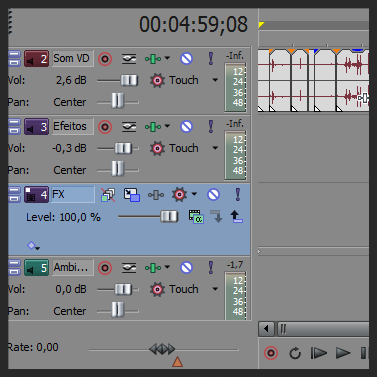
Task: Invert phase on Som VD track
Action: 129,59
